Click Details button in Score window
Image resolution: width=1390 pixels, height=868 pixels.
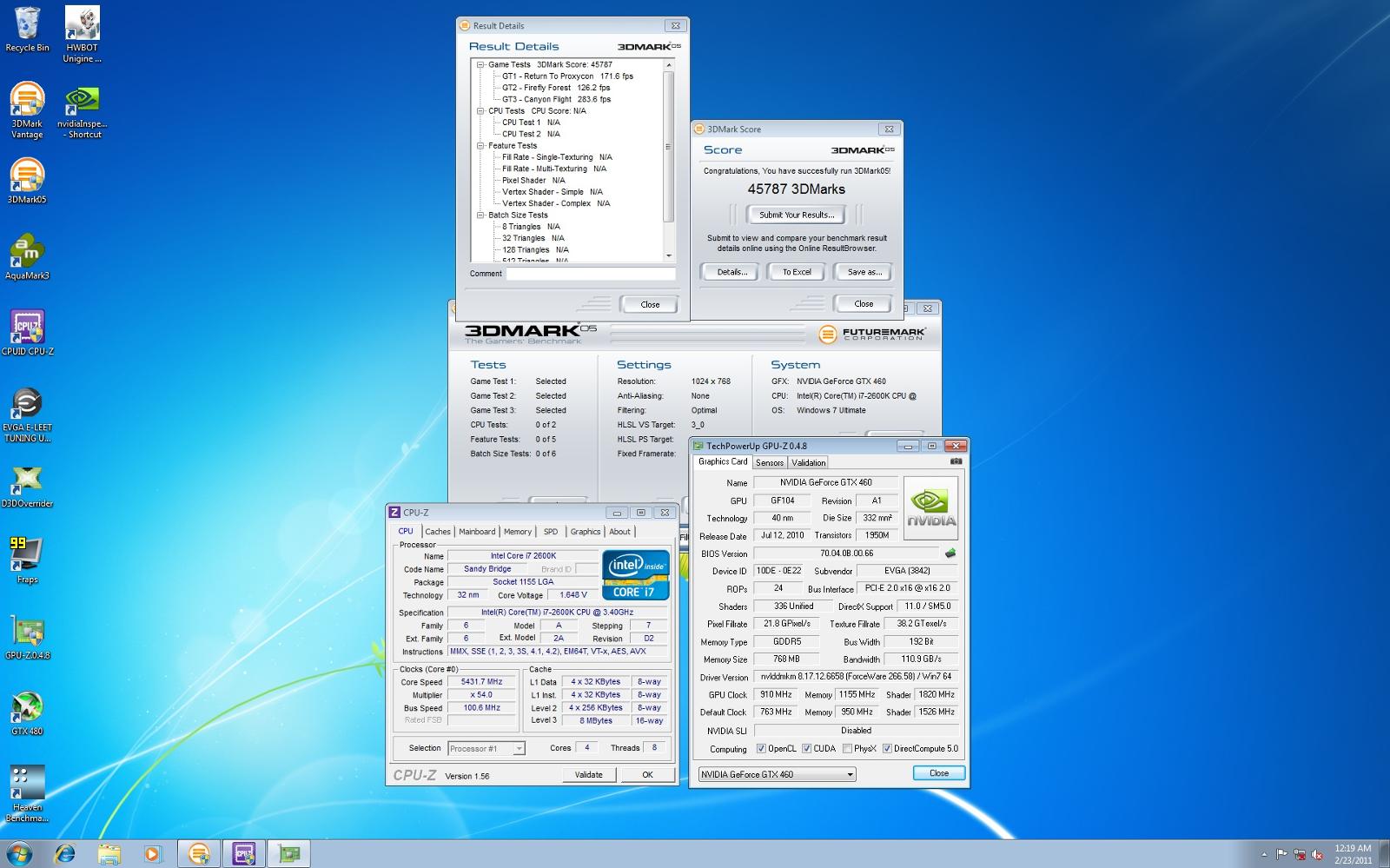click(x=732, y=272)
